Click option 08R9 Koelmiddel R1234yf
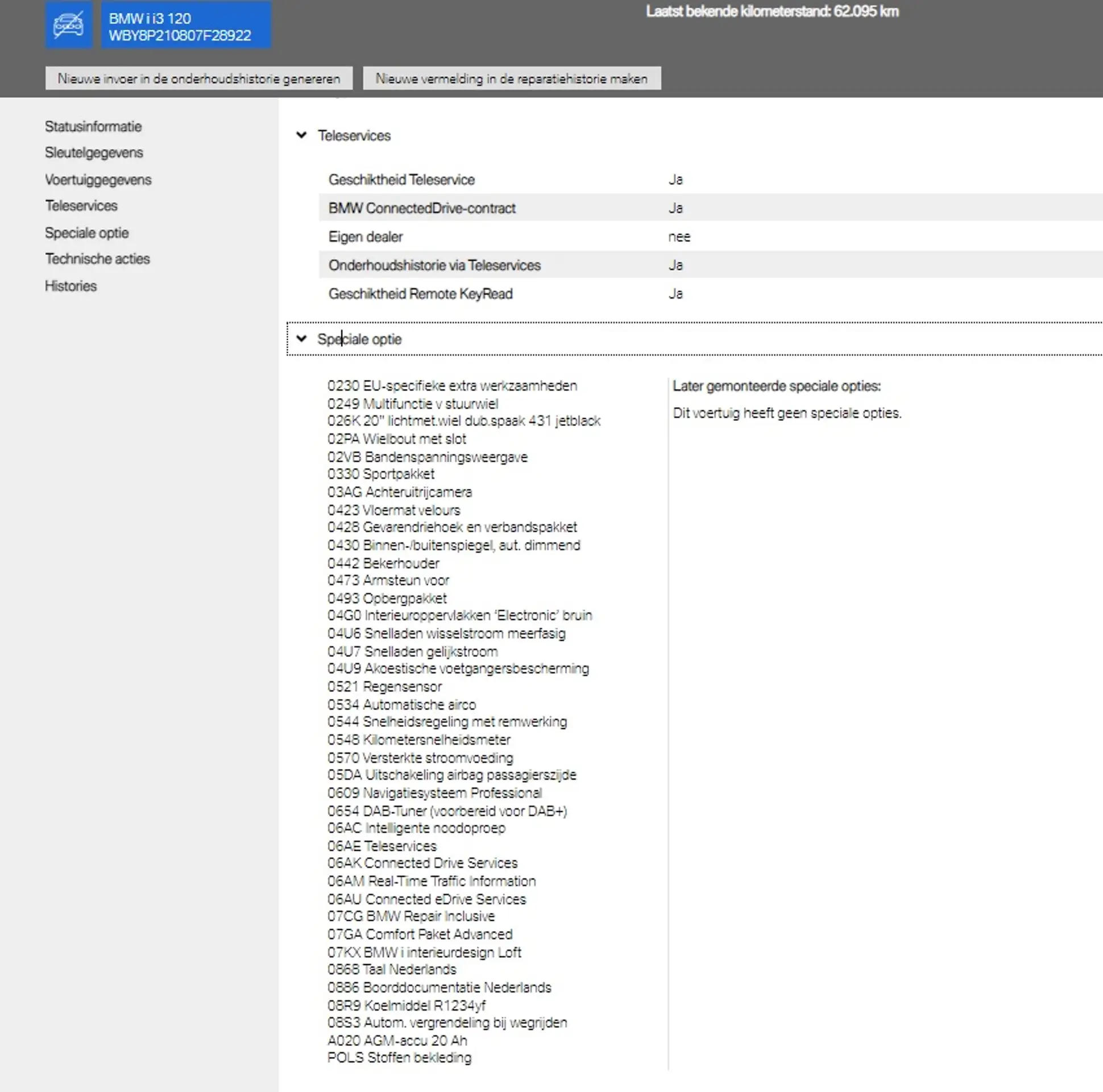Viewport: 1103px width, 1092px height. click(407, 1006)
